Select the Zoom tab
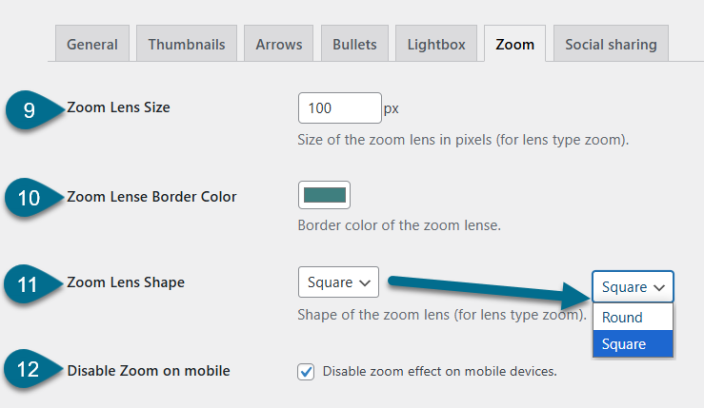The image size is (704, 408). [515, 44]
